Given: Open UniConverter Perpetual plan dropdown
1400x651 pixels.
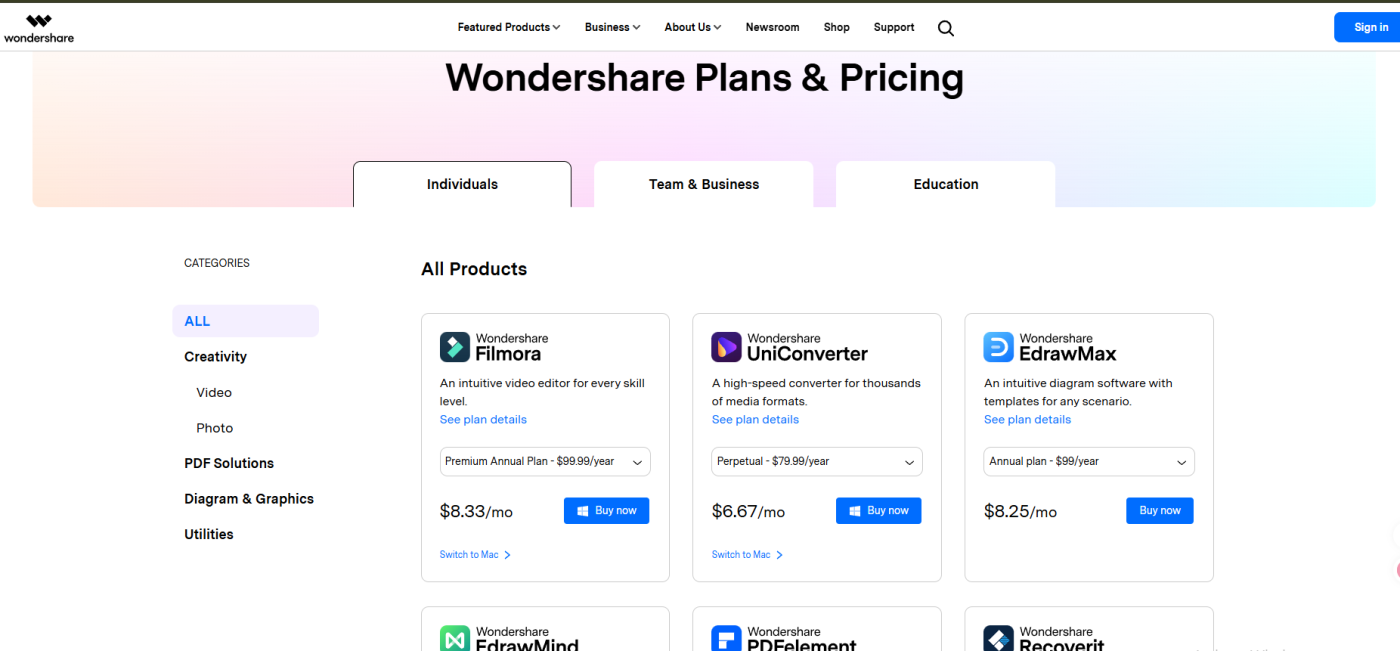Looking at the screenshot, I should point(817,462).
